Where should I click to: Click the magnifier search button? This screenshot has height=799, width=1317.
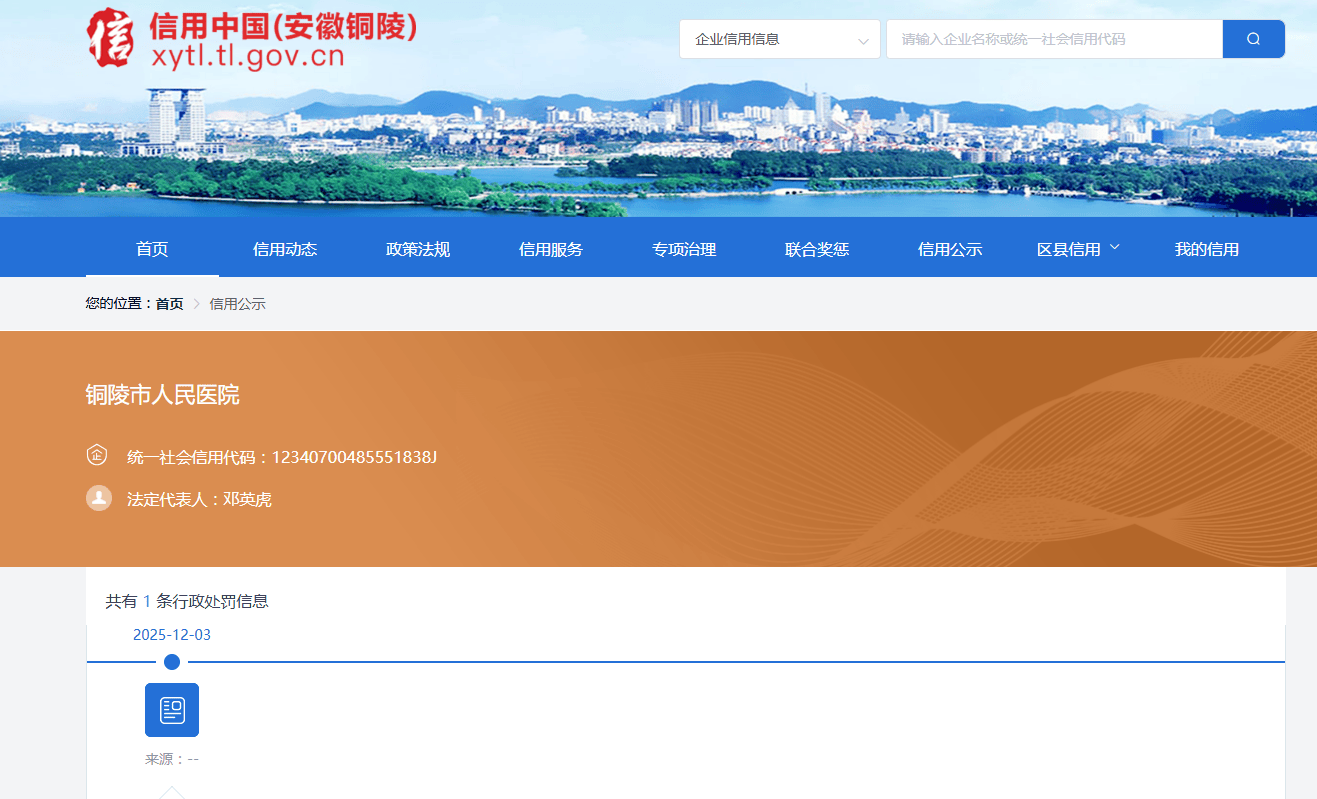point(1253,39)
